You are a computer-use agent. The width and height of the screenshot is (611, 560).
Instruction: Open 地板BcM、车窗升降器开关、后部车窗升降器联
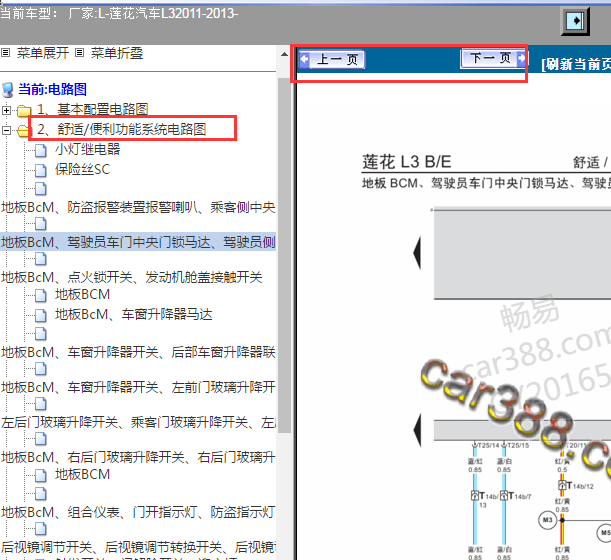138,352
